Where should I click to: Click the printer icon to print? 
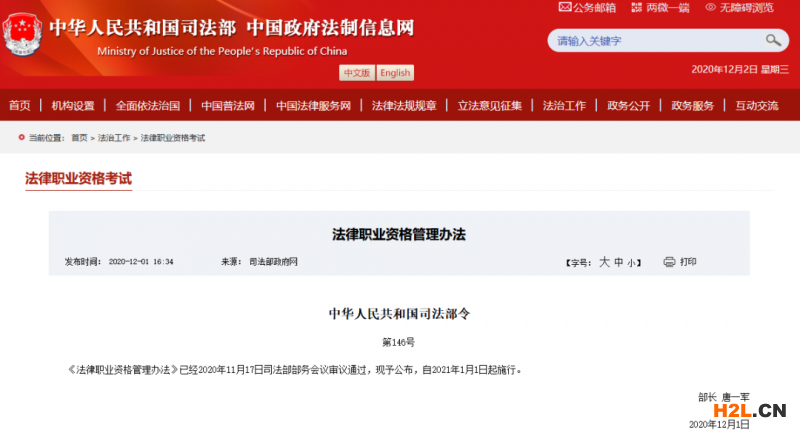pos(669,262)
